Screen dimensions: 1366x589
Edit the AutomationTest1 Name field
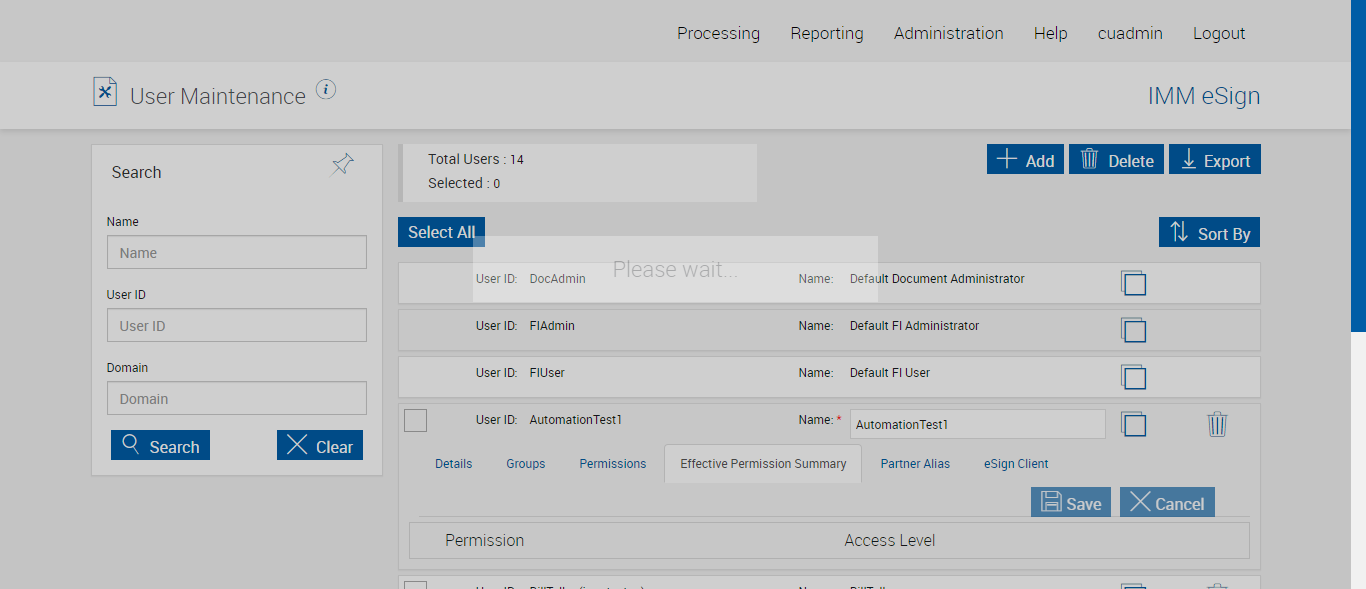coord(978,424)
